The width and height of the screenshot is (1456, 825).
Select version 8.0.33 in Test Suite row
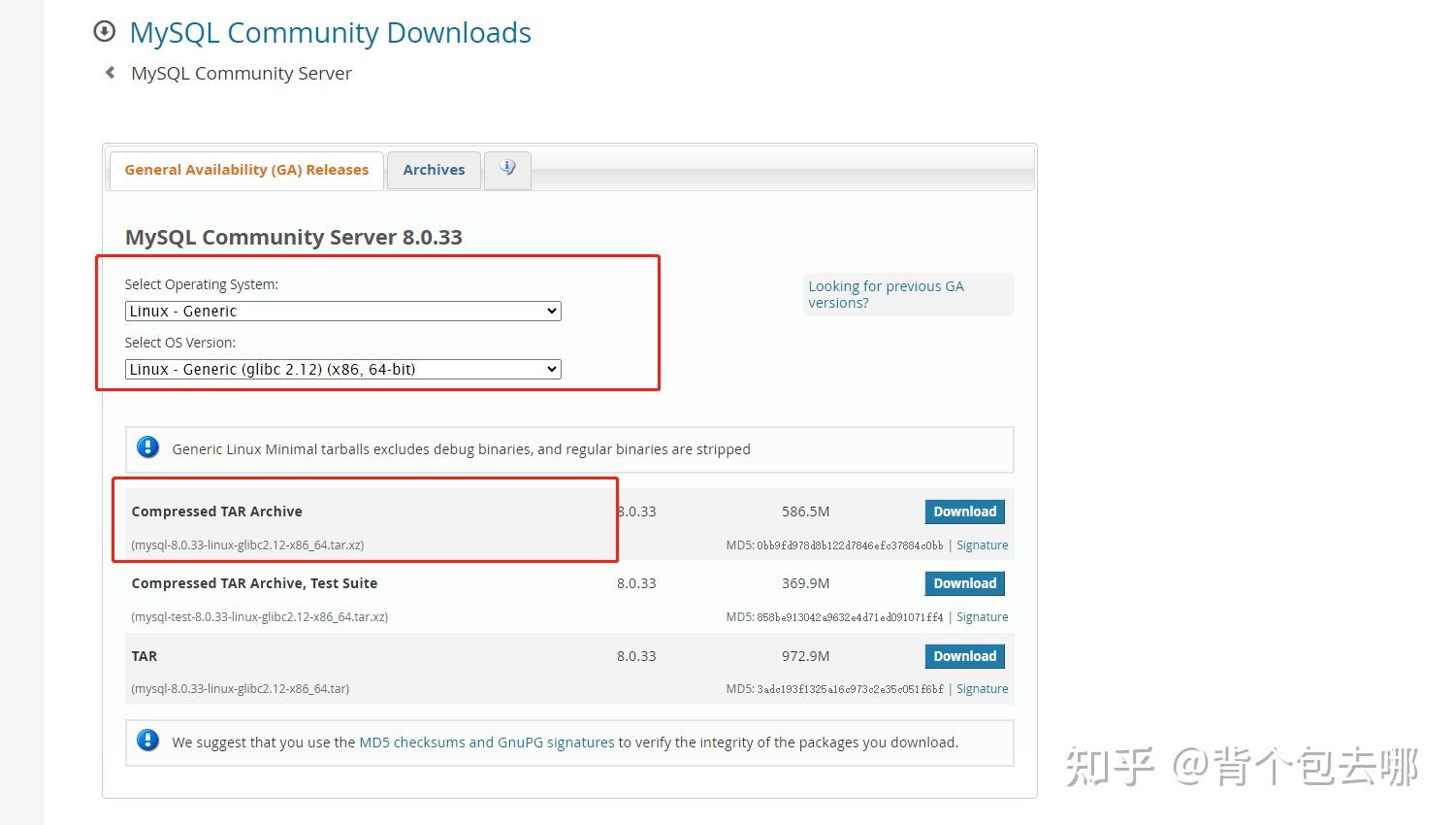coord(636,583)
